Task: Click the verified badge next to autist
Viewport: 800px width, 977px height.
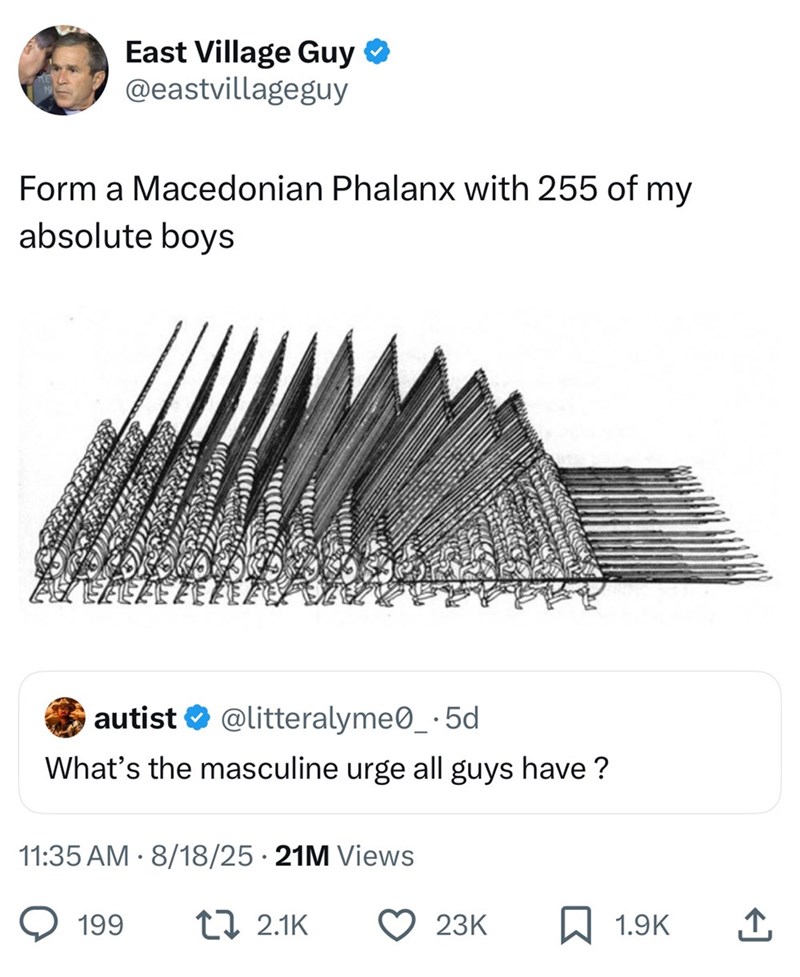Action: (197, 717)
